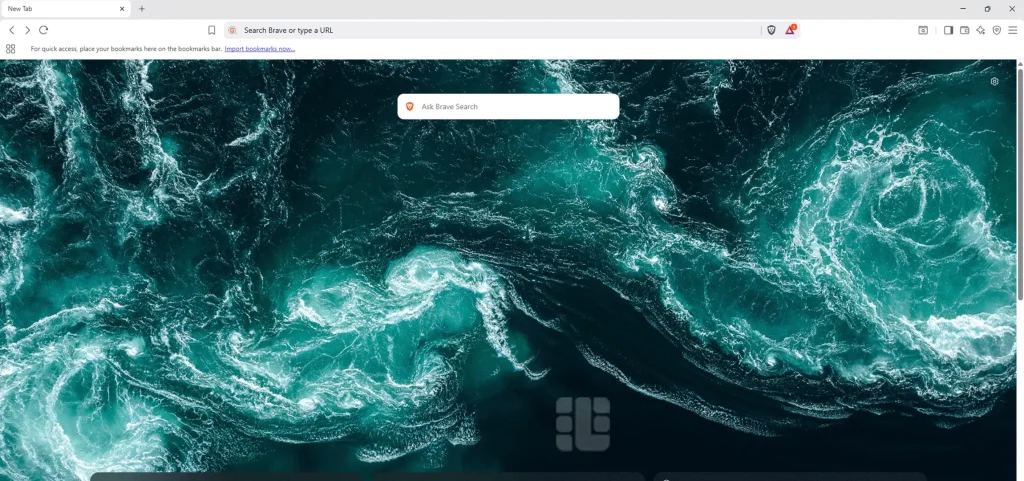Click the bookmark this tab icon
This screenshot has width=1024, height=481.
coord(212,30)
